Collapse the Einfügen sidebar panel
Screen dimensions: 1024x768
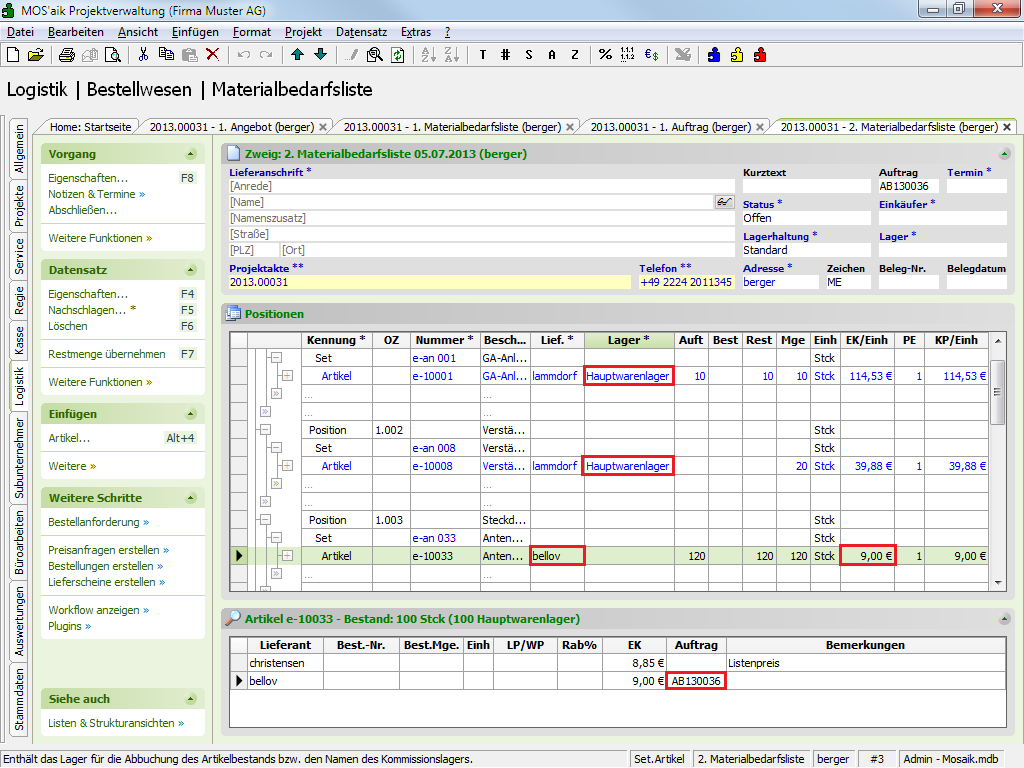(x=191, y=413)
